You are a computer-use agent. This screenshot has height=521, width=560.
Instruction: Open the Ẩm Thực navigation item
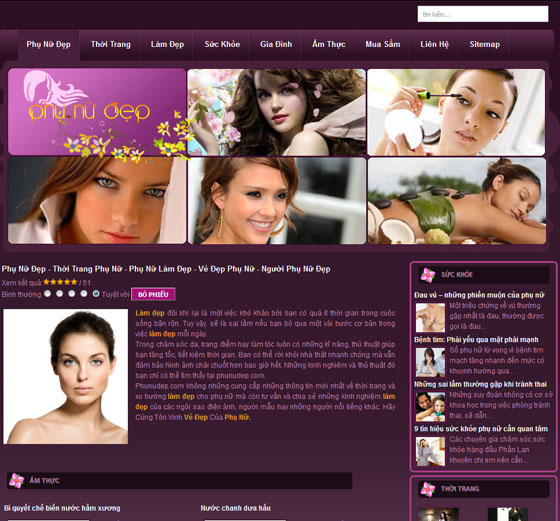pyautogui.click(x=329, y=44)
